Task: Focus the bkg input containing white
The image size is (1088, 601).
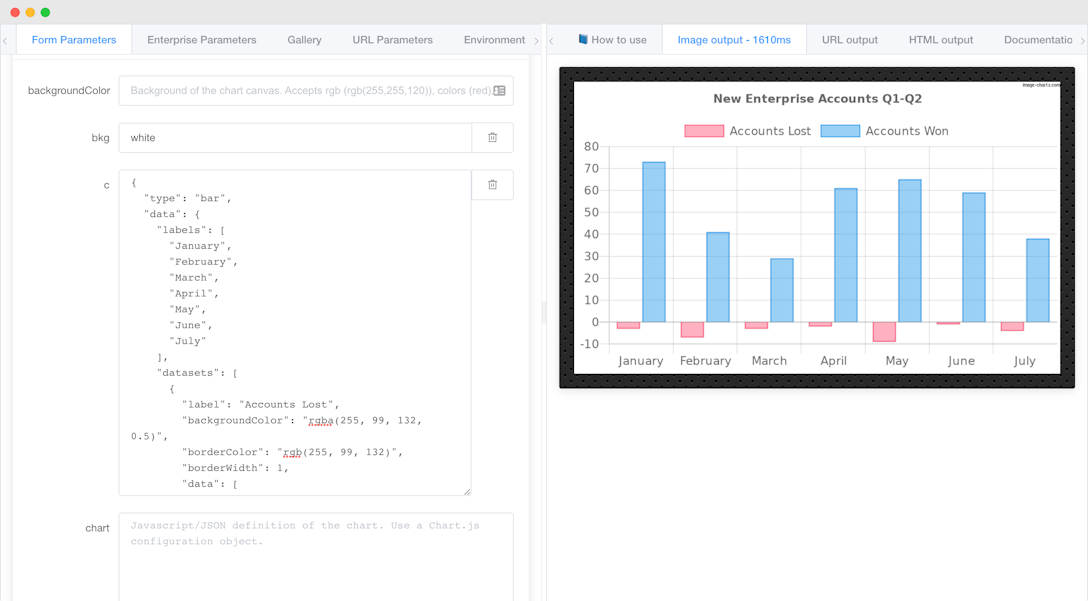Action: click(295, 138)
